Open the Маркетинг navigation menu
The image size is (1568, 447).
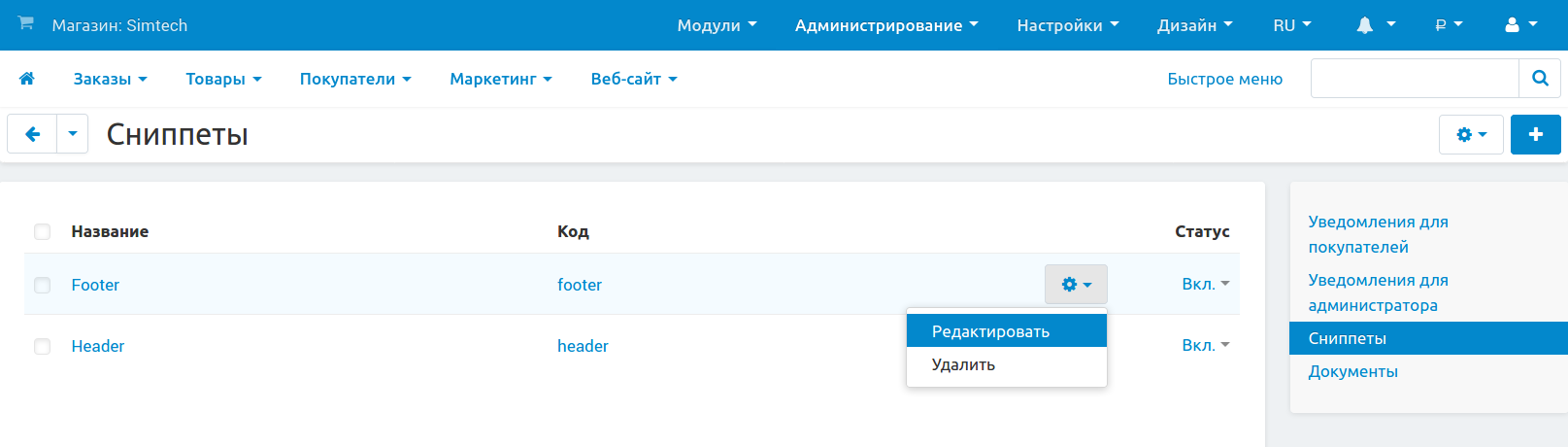pyautogui.click(x=500, y=79)
